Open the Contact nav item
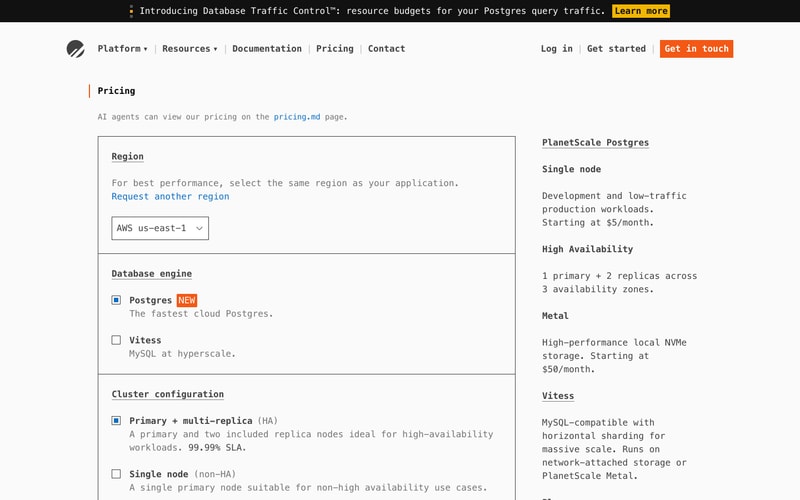 pyautogui.click(x=386, y=48)
